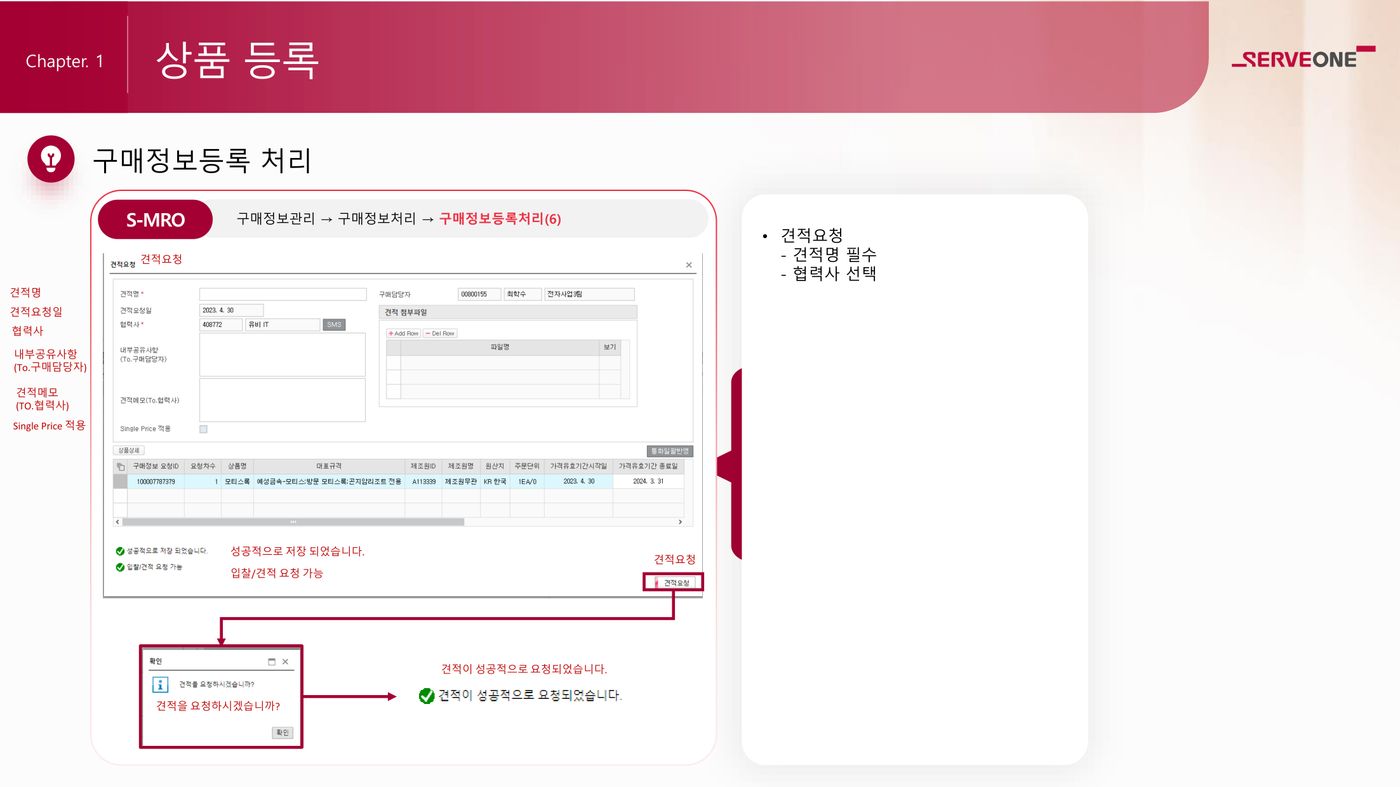Click the Add Row button in 견적 첨부파일
This screenshot has height=787, width=1400.
pyautogui.click(x=403, y=333)
